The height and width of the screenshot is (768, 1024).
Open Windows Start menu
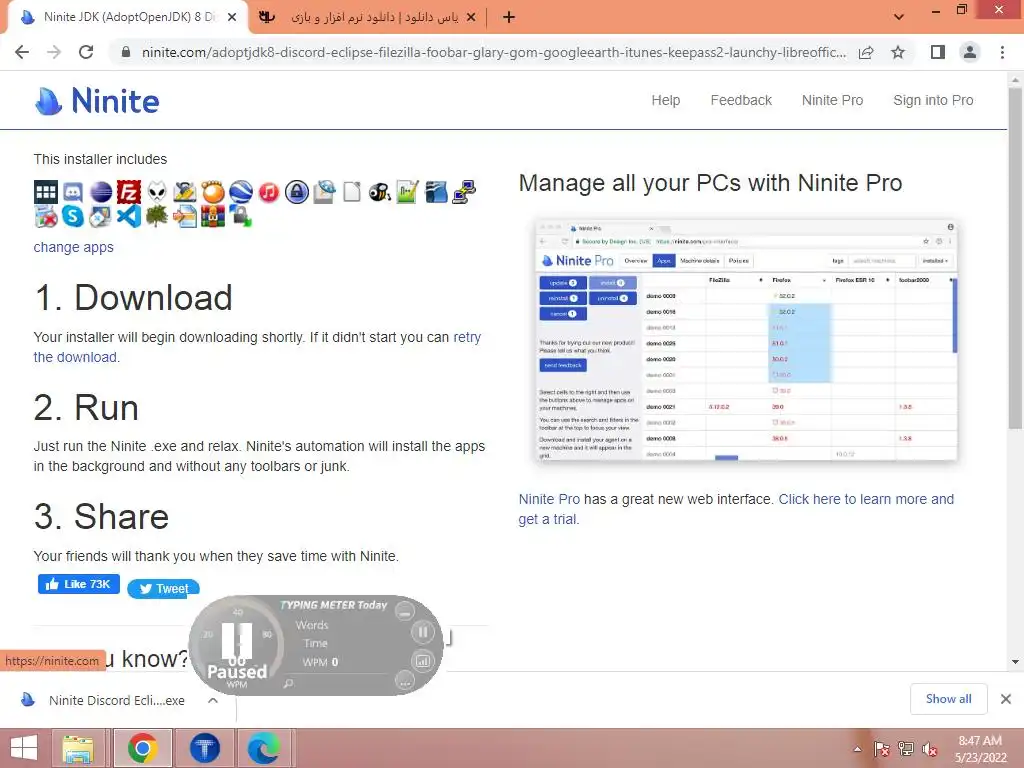click(x=24, y=748)
